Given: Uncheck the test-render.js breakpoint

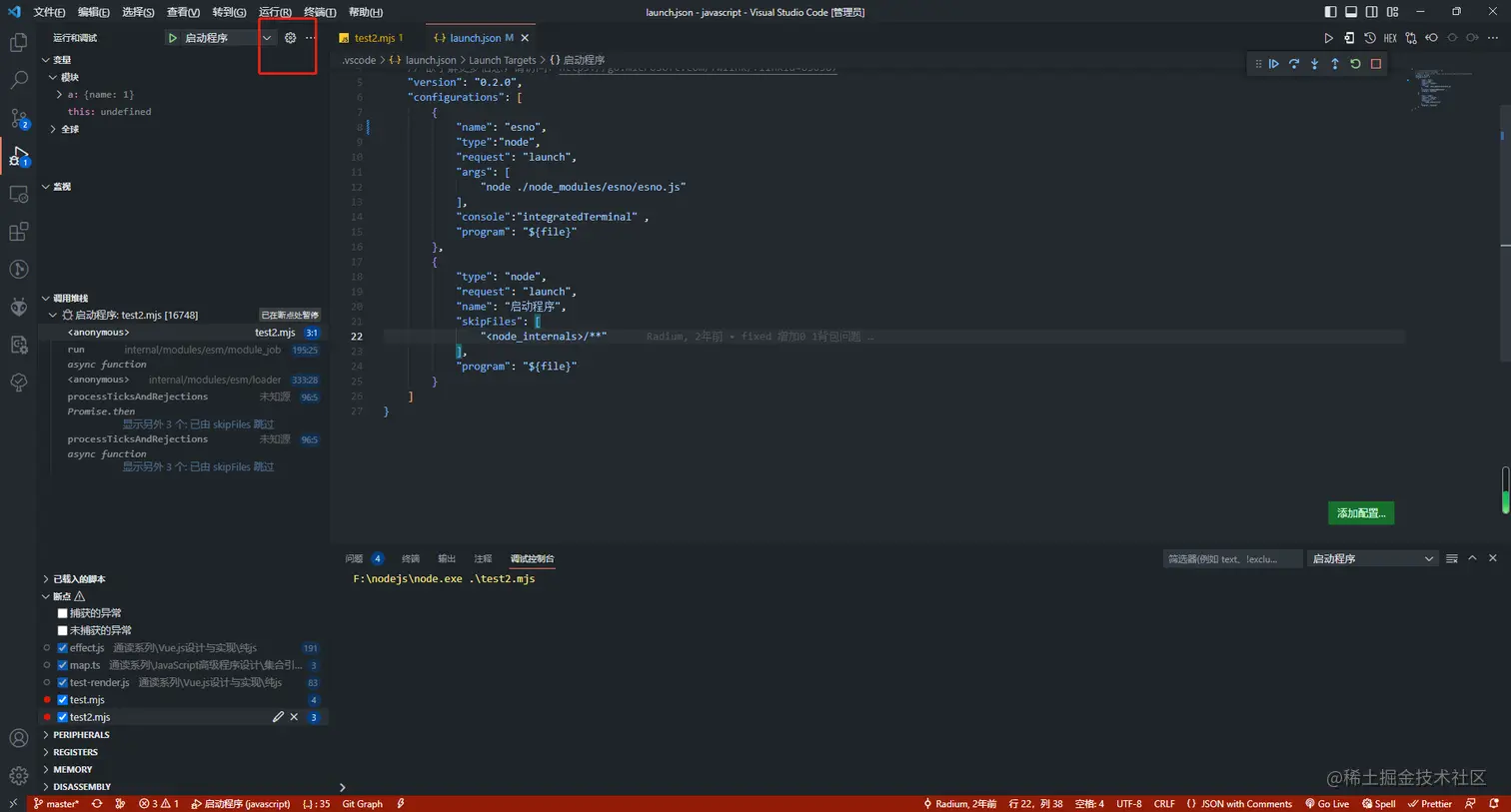Looking at the screenshot, I should click(x=63, y=682).
